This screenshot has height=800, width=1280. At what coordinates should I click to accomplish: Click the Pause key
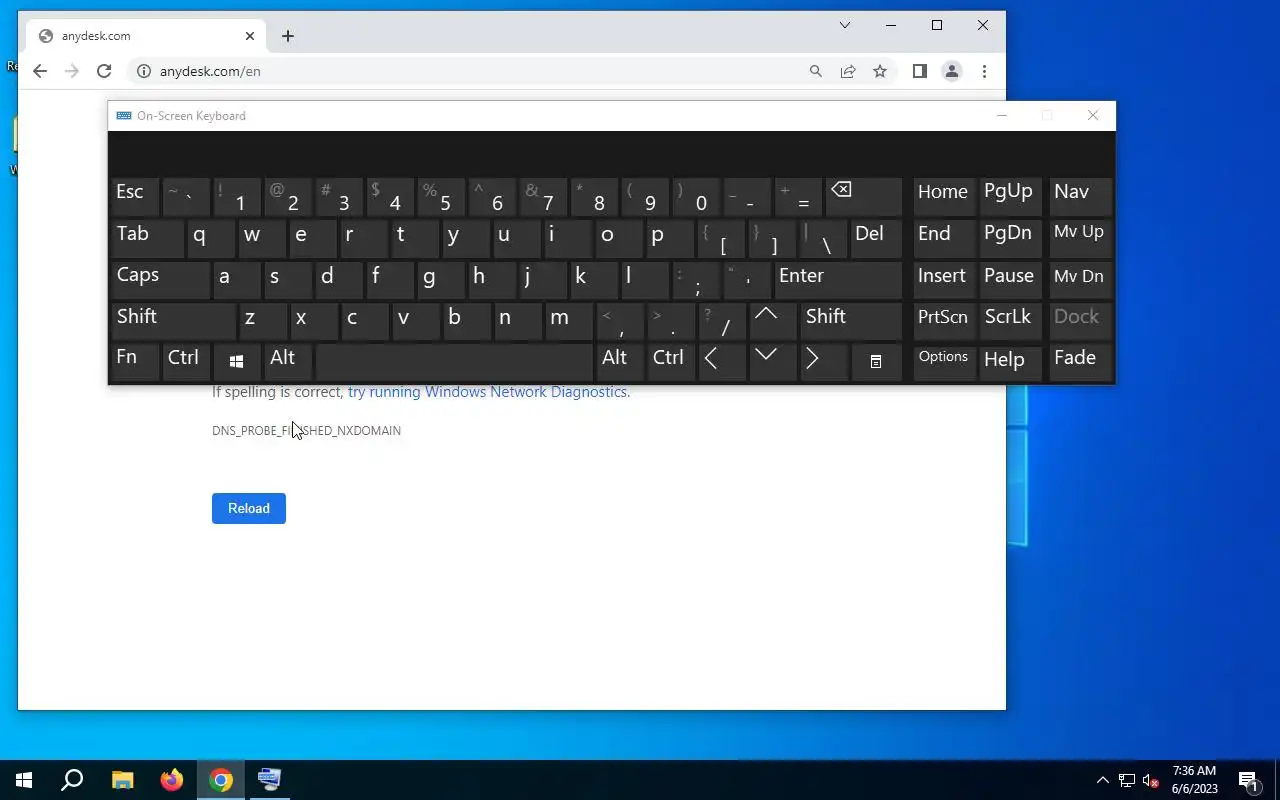(x=1011, y=279)
